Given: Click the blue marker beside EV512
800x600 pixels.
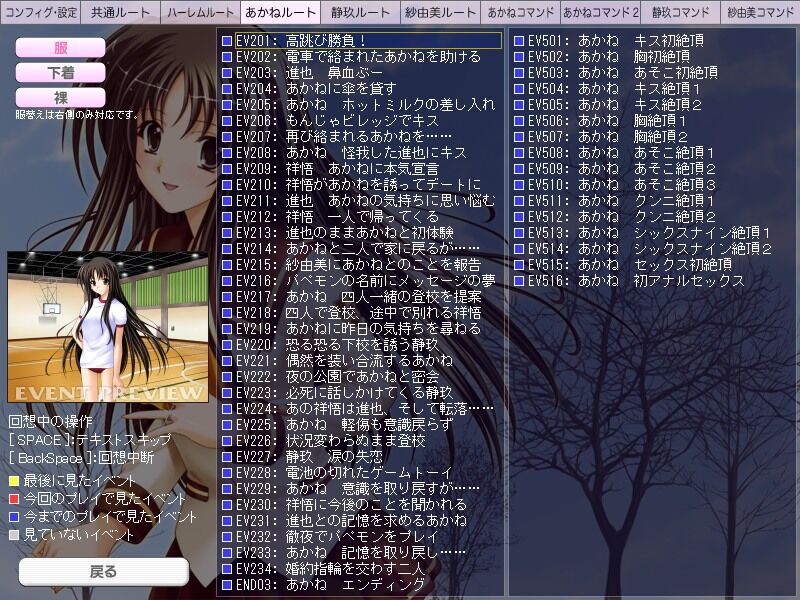Looking at the screenshot, I should tap(519, 217).
